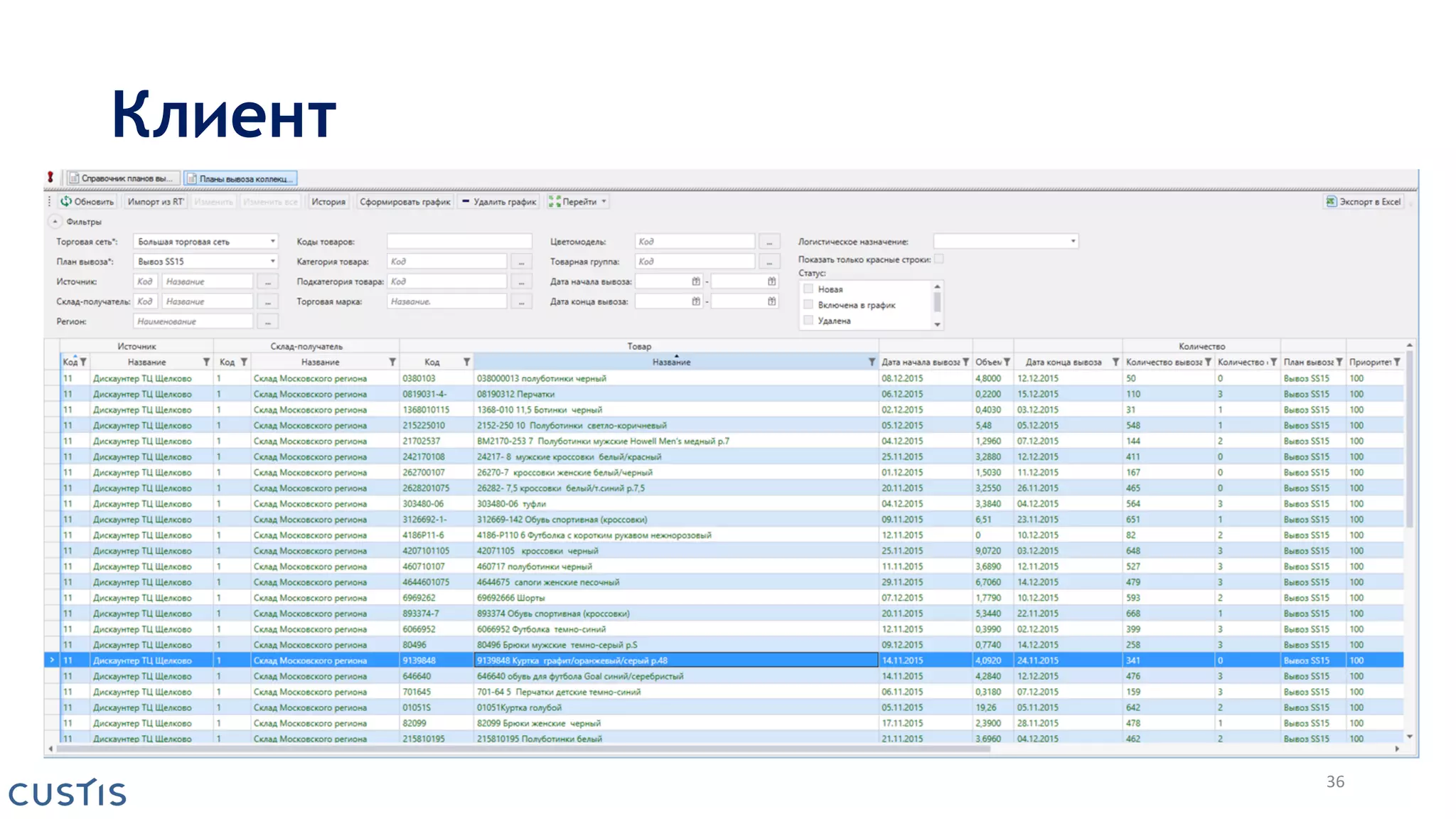Click the green Обновить refresh icon
The image size is (1456, 819).
[x=66, y=202]
